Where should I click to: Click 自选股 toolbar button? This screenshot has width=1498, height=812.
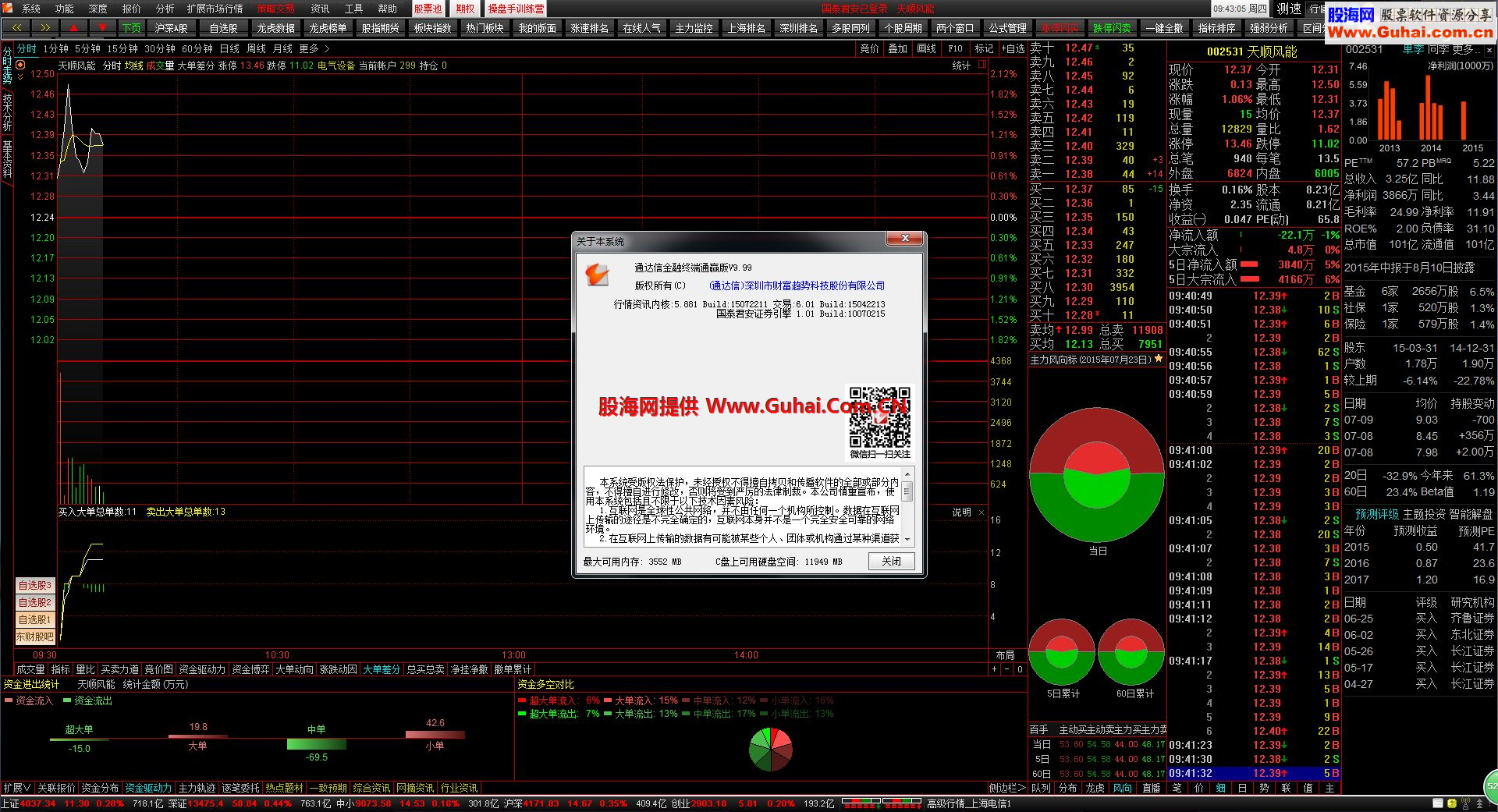(223, 27)
